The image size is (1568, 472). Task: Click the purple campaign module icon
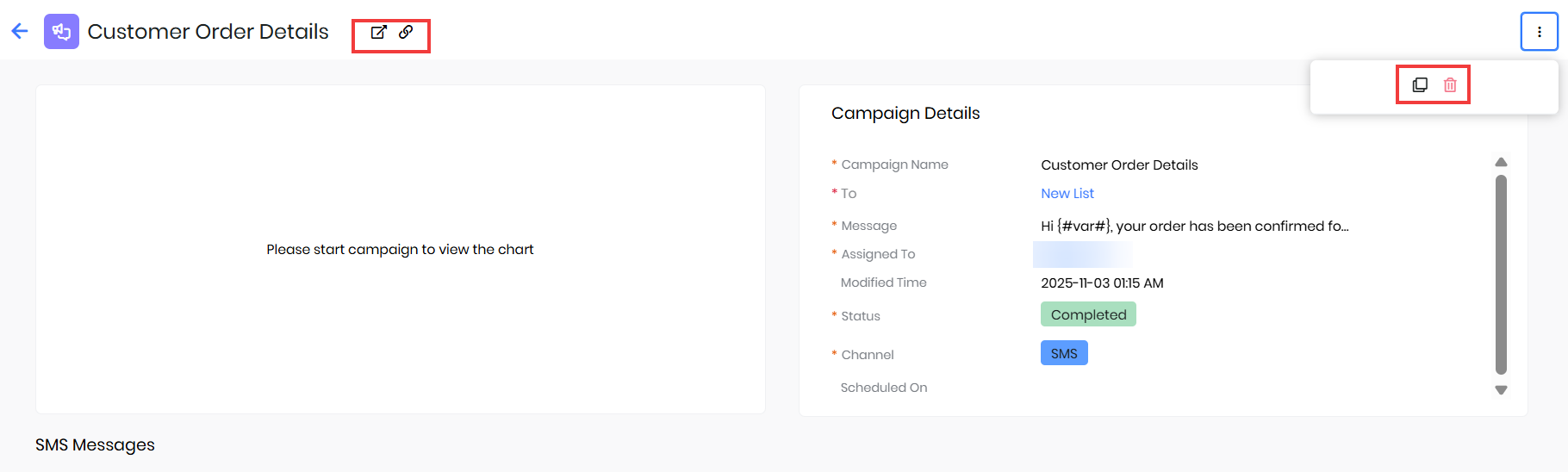[61, 32]
